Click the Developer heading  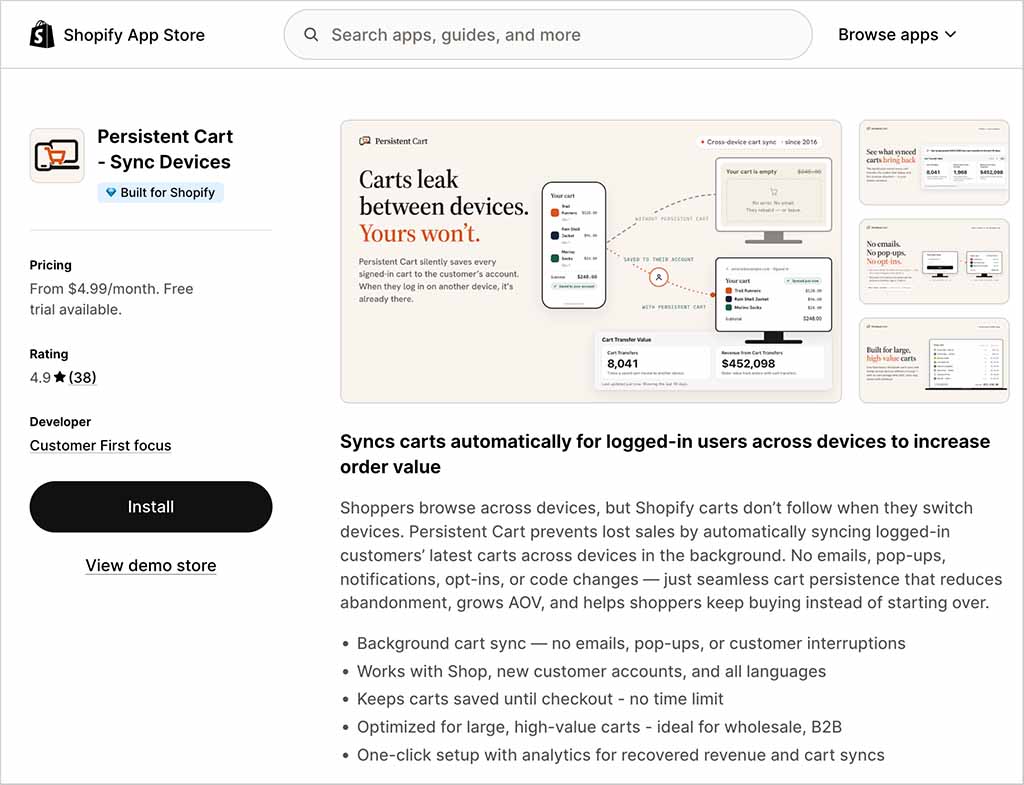[60, 422]
